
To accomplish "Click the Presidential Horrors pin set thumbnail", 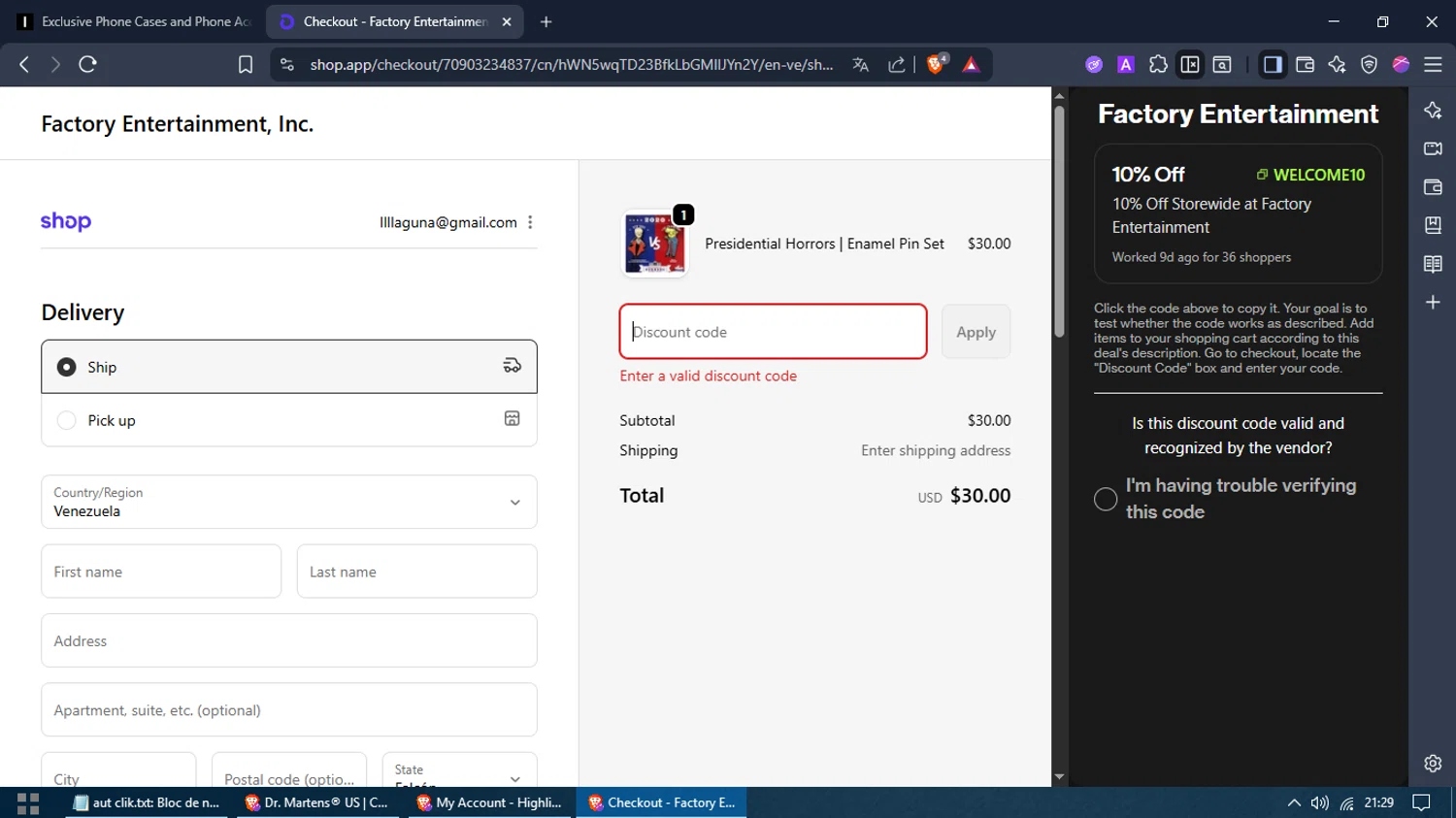I will (x=654, y=244).
